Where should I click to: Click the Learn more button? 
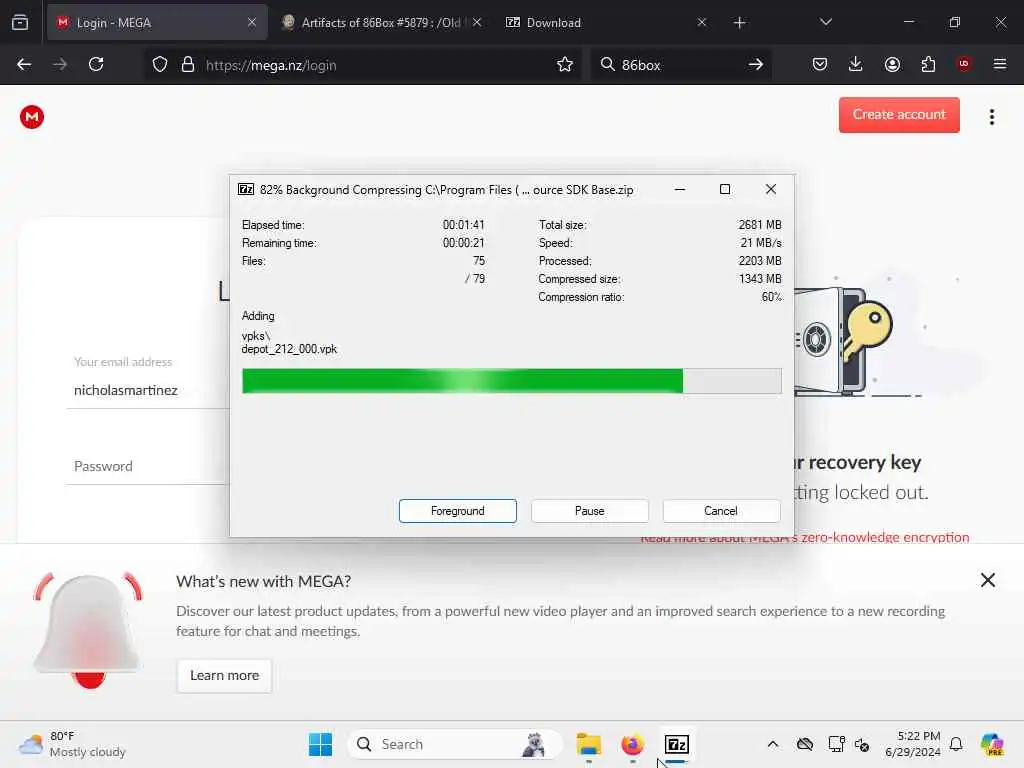coord(224,676)
